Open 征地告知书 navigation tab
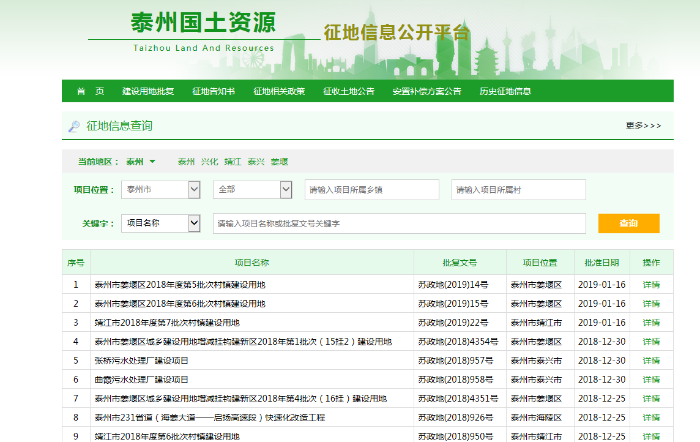This screenshot has width=700, height=442. [x=213, y=91]
